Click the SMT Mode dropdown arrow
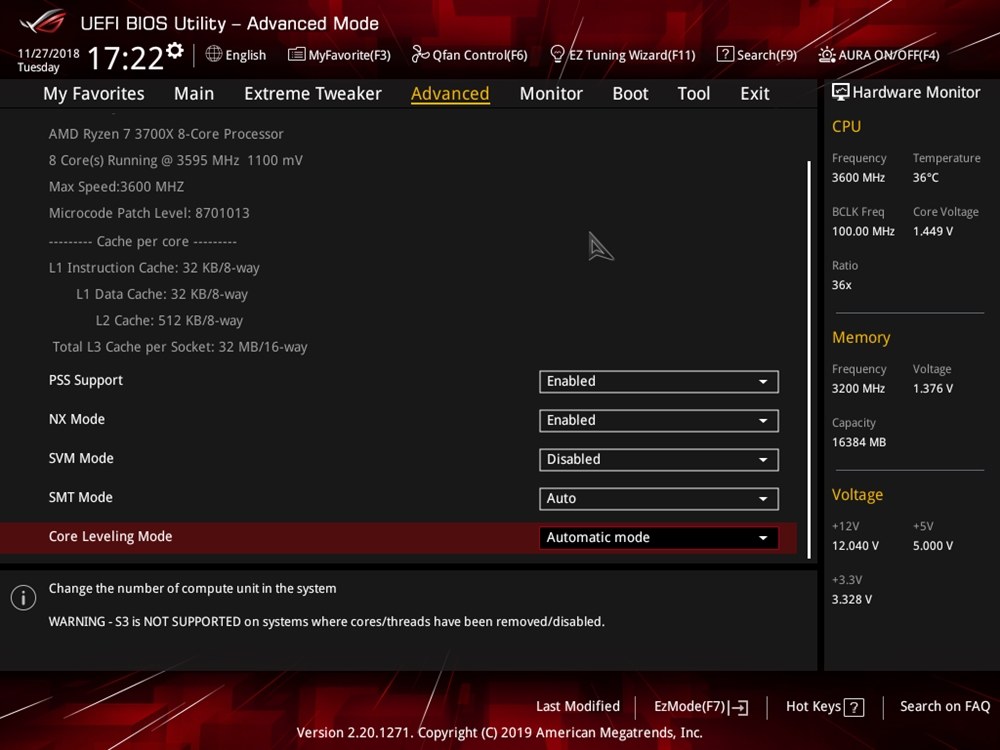 click(x=763, y=499)
